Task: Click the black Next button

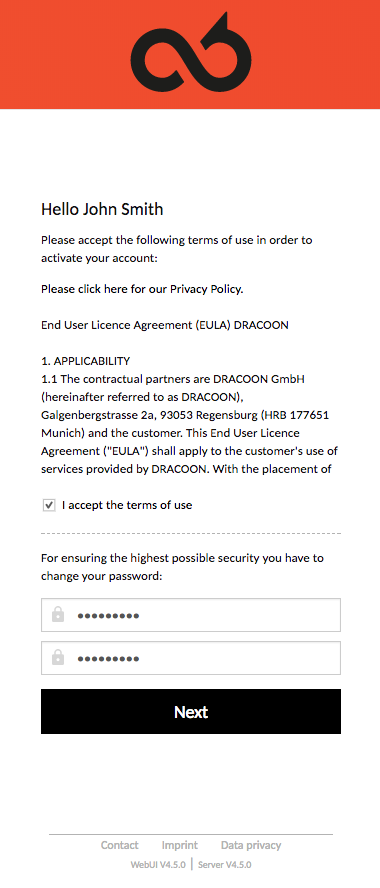Action: click(191, 711)
